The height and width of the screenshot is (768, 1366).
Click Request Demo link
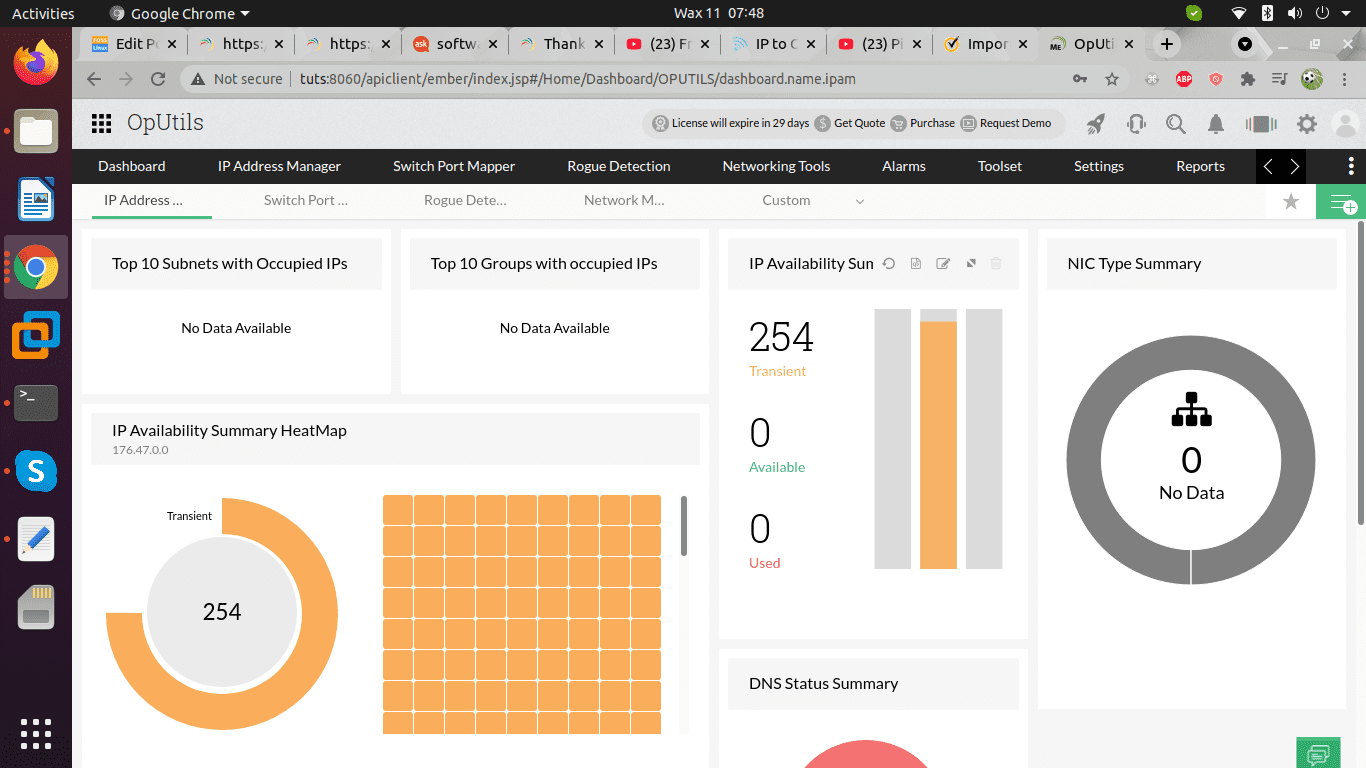1015,123
